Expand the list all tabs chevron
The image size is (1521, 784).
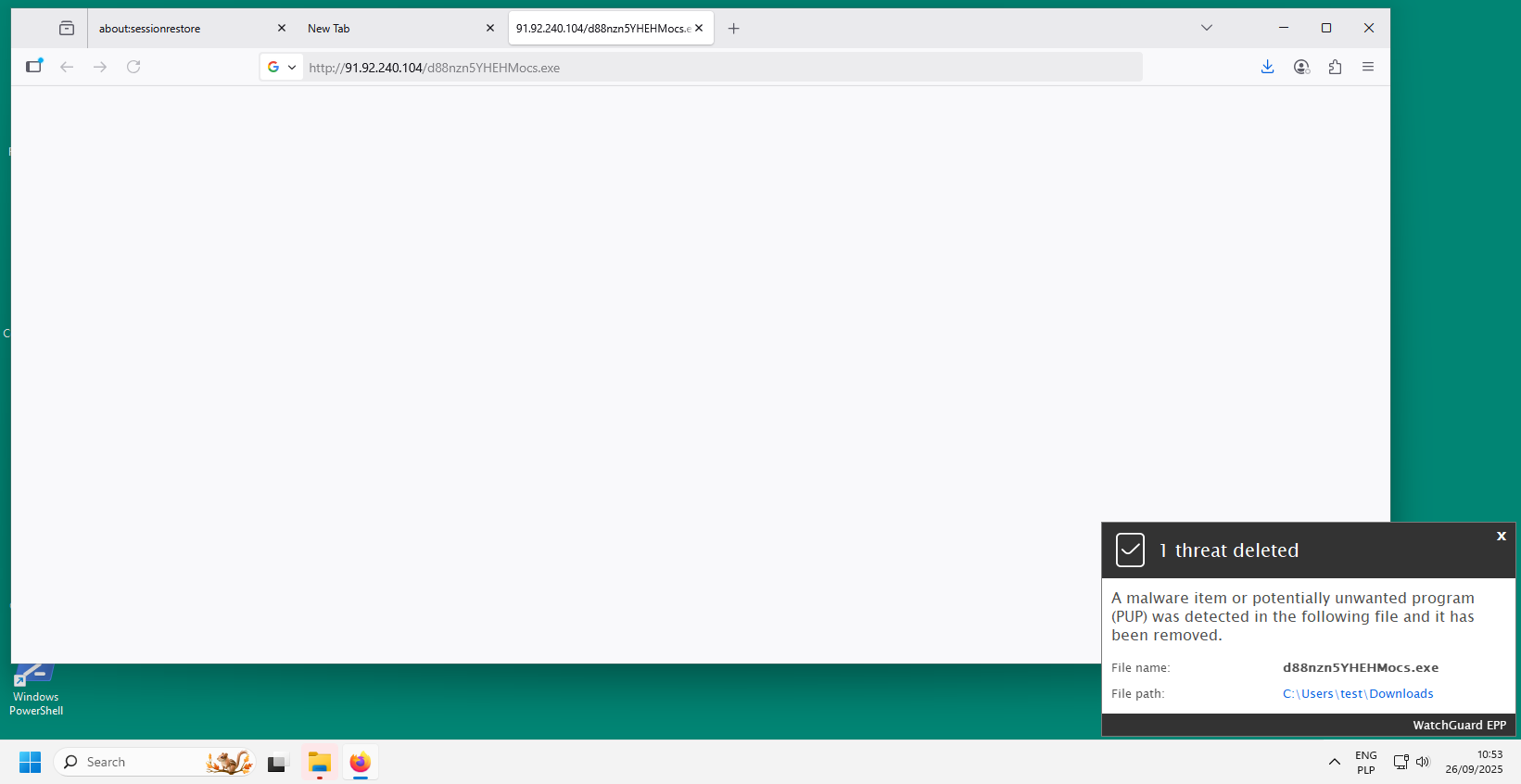pyautogui.click(x=1206, y=28)
